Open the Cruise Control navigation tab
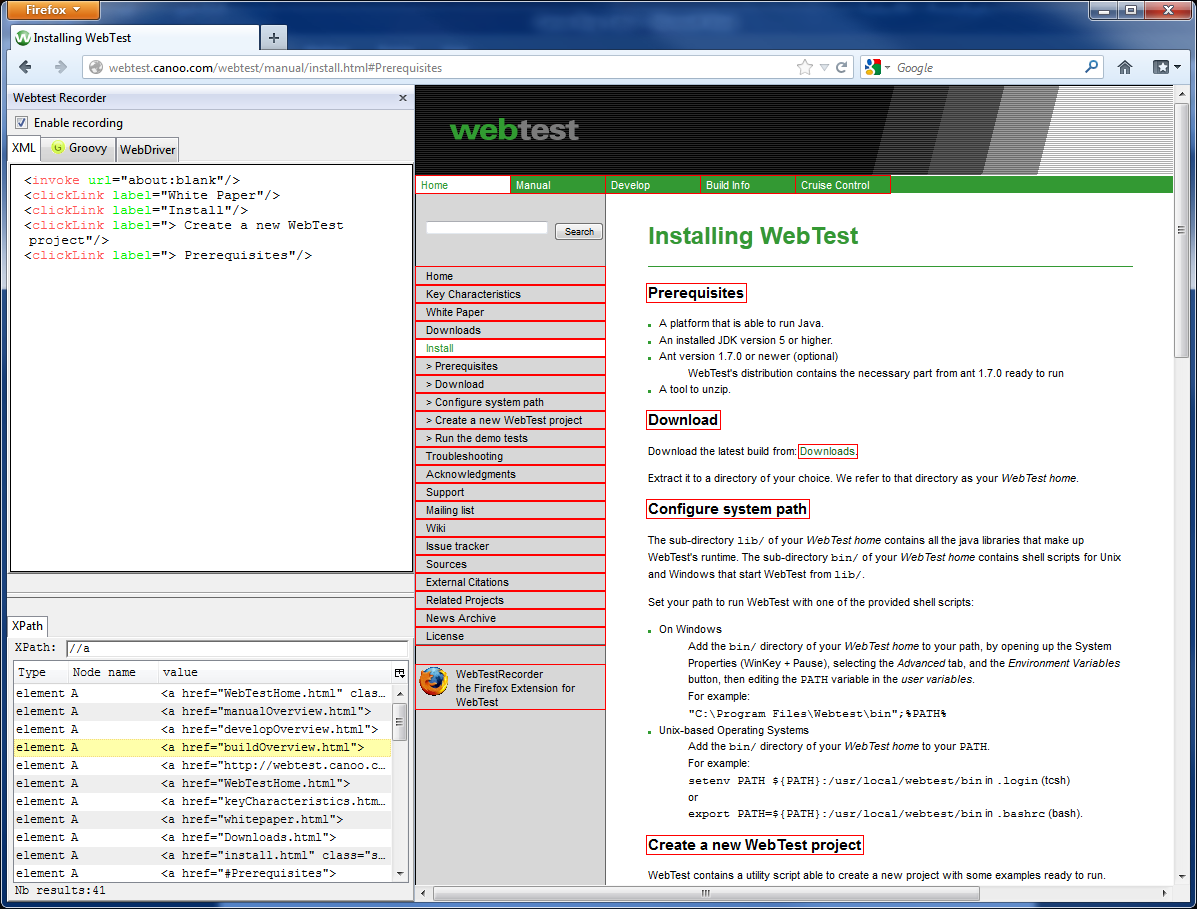 pos(843,185)
